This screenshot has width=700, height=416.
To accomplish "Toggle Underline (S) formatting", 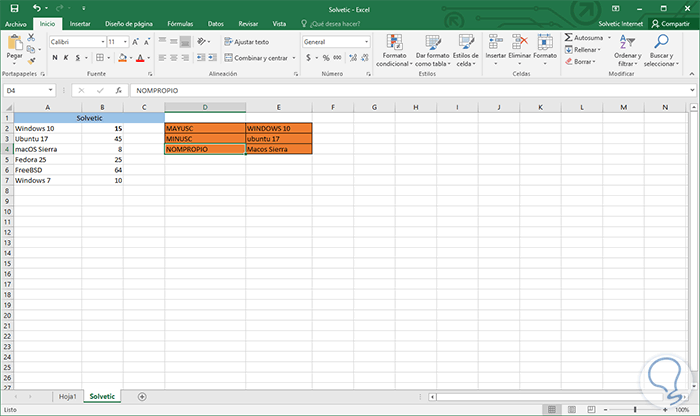I will point(78,58).
